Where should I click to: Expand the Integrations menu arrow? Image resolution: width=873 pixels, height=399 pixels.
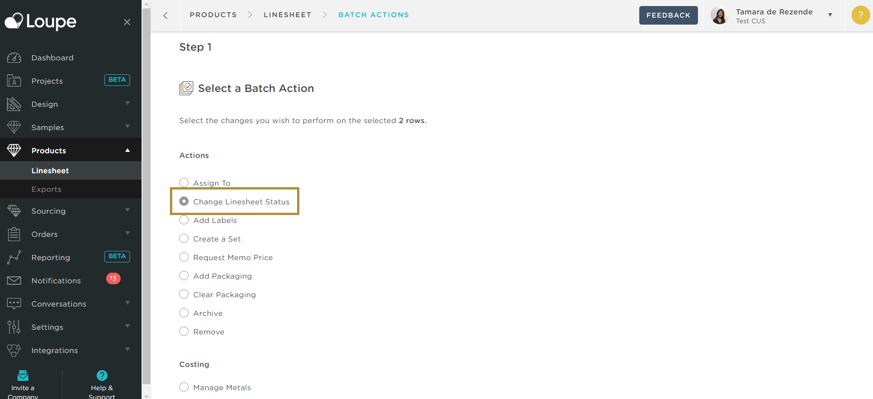coord(127,349)
